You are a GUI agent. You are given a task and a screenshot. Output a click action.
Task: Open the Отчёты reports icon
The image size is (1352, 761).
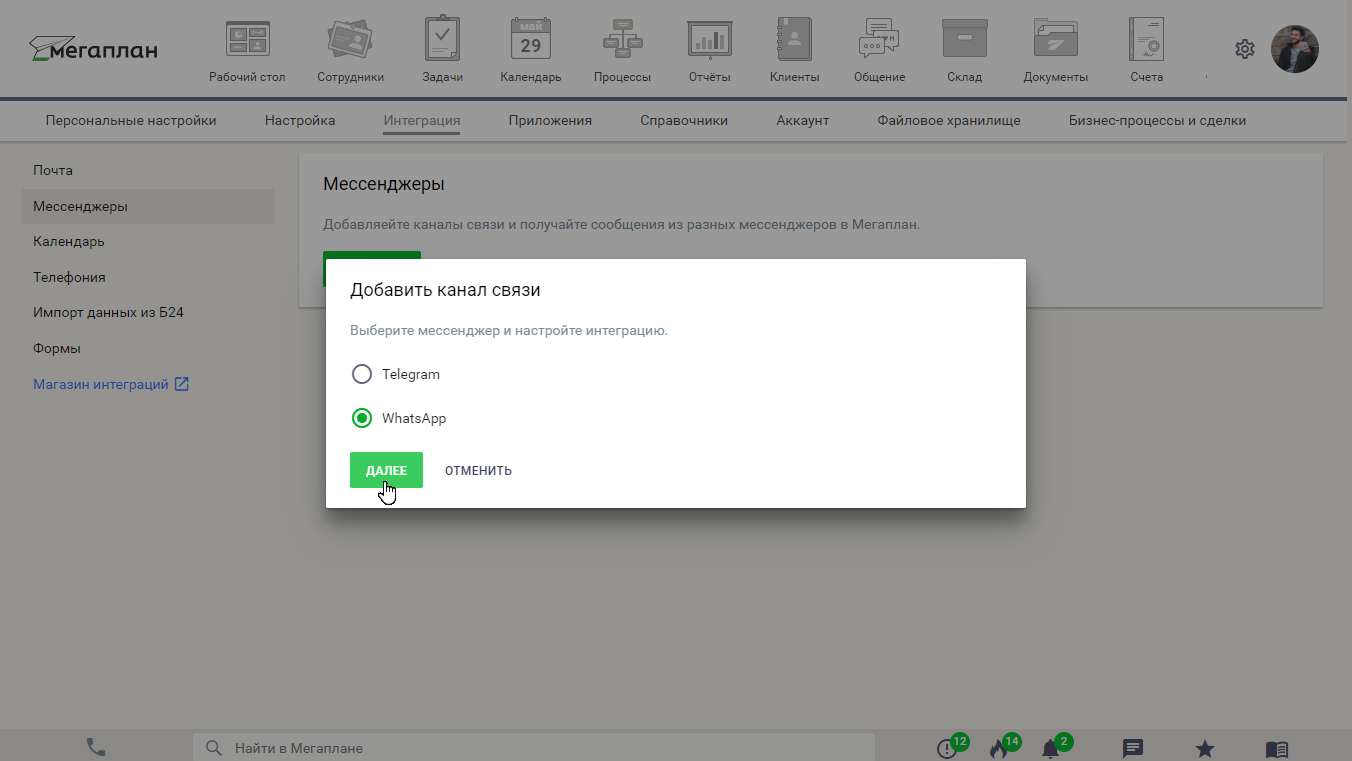(x=709, y=40)
